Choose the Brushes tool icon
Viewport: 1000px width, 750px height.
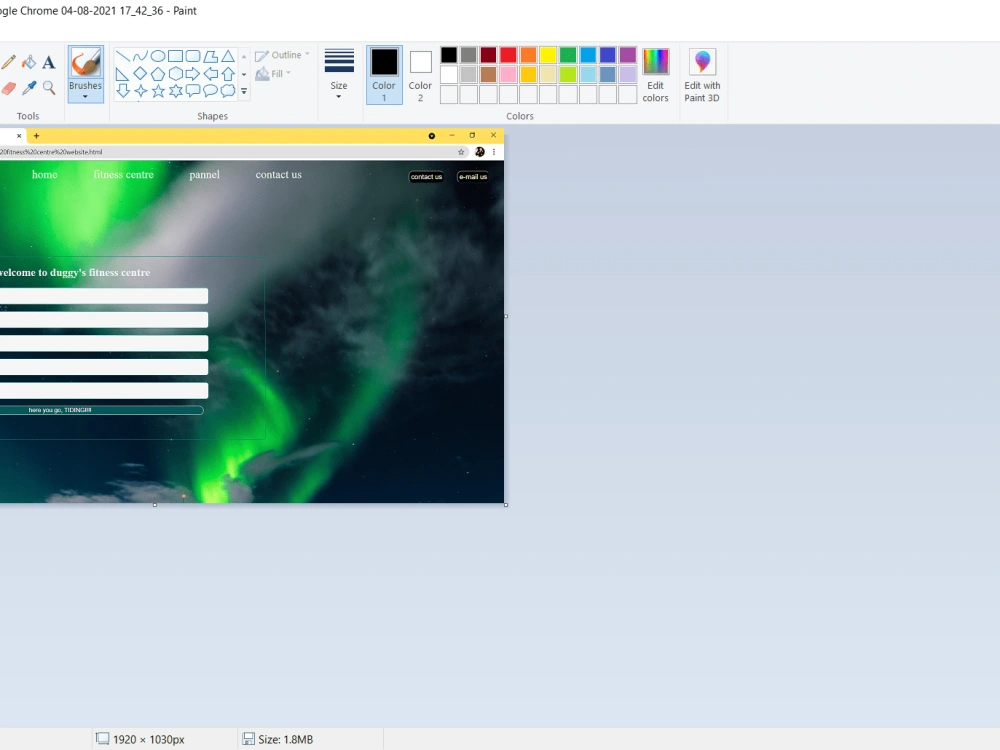click(85, 63)
